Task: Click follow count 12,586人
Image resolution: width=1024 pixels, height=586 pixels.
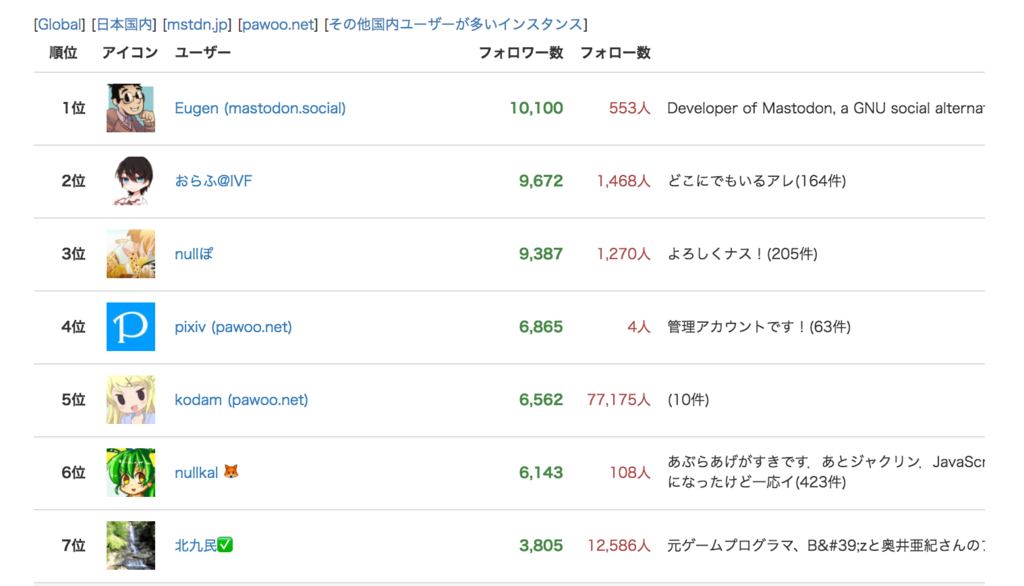Action: [618, 545]
